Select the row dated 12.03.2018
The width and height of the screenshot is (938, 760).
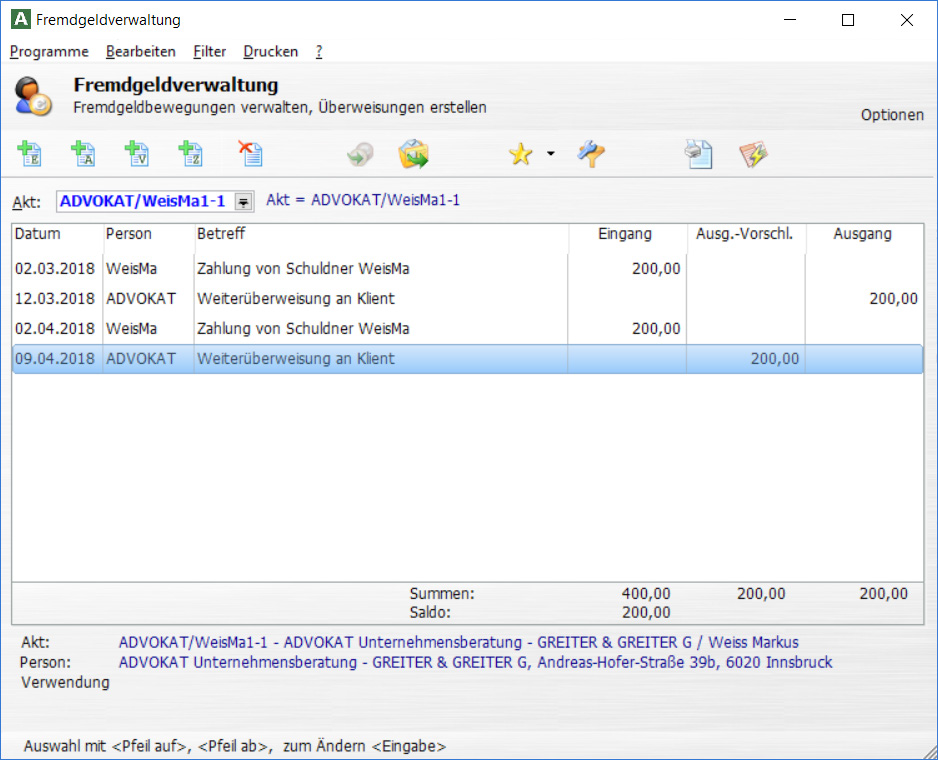(467, 299)
